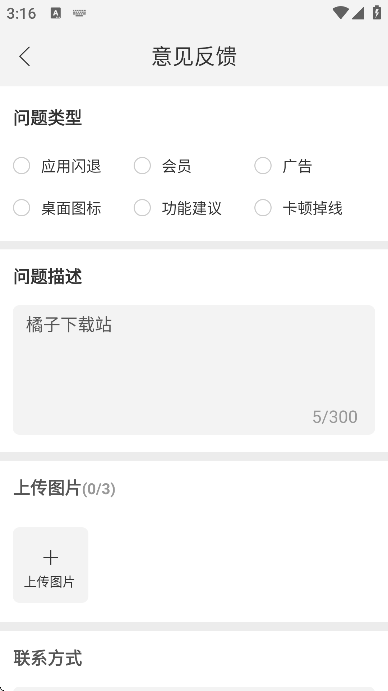388x691 pixels.
Task: Tap the plus icon to upload image
Action: pyautogui.click(x=50, y=557)
